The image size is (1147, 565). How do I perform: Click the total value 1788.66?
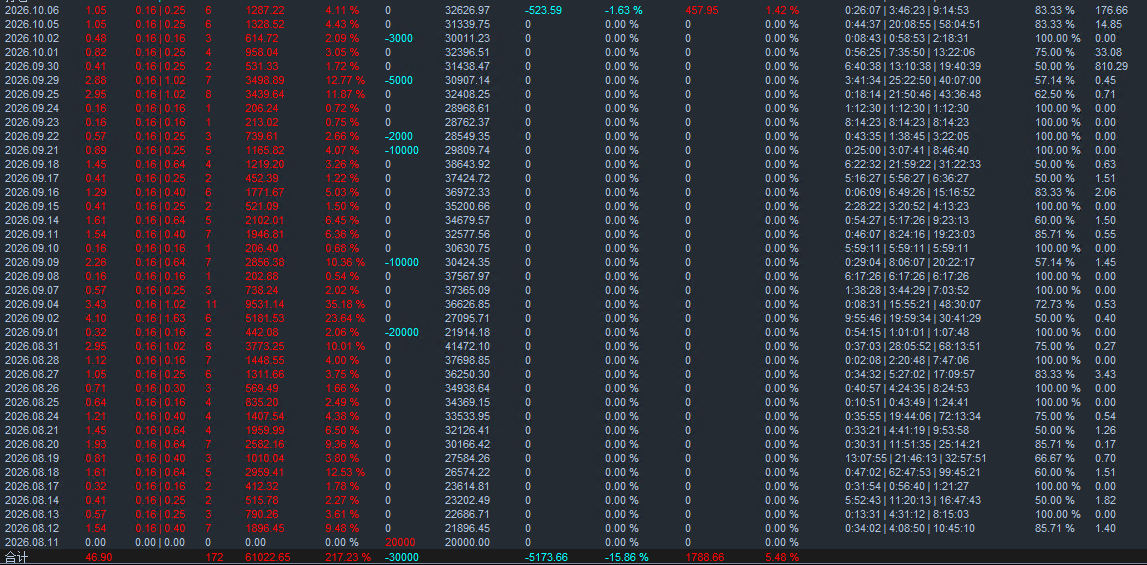click(x=705, y=557)
